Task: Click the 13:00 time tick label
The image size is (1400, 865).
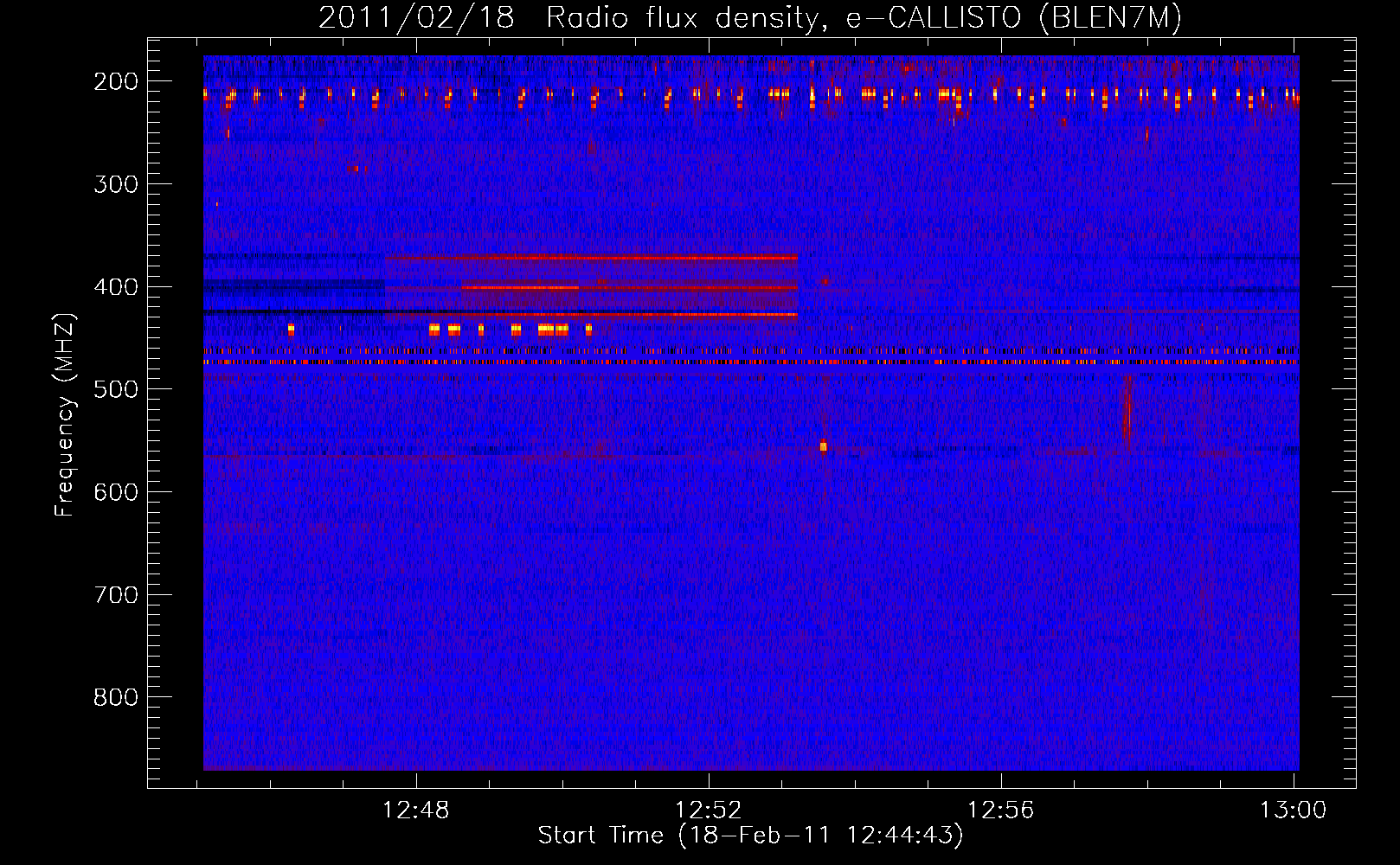Action: pos(1293,811)
